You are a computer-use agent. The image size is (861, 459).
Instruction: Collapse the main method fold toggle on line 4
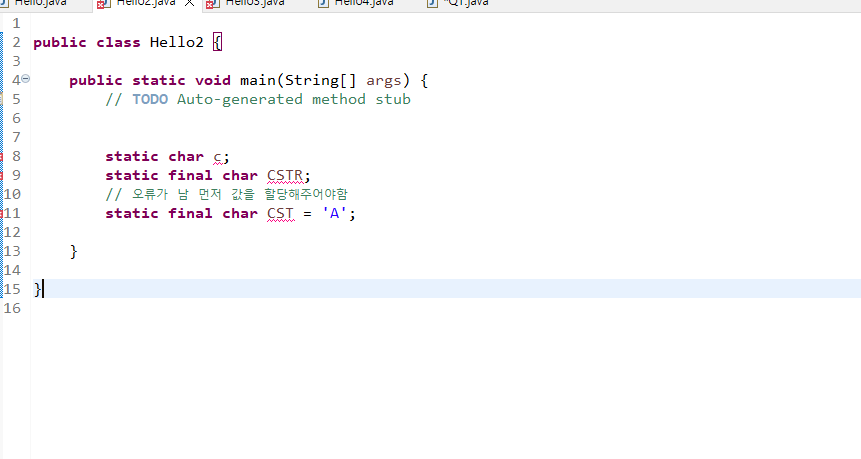[x=25, y=79]
